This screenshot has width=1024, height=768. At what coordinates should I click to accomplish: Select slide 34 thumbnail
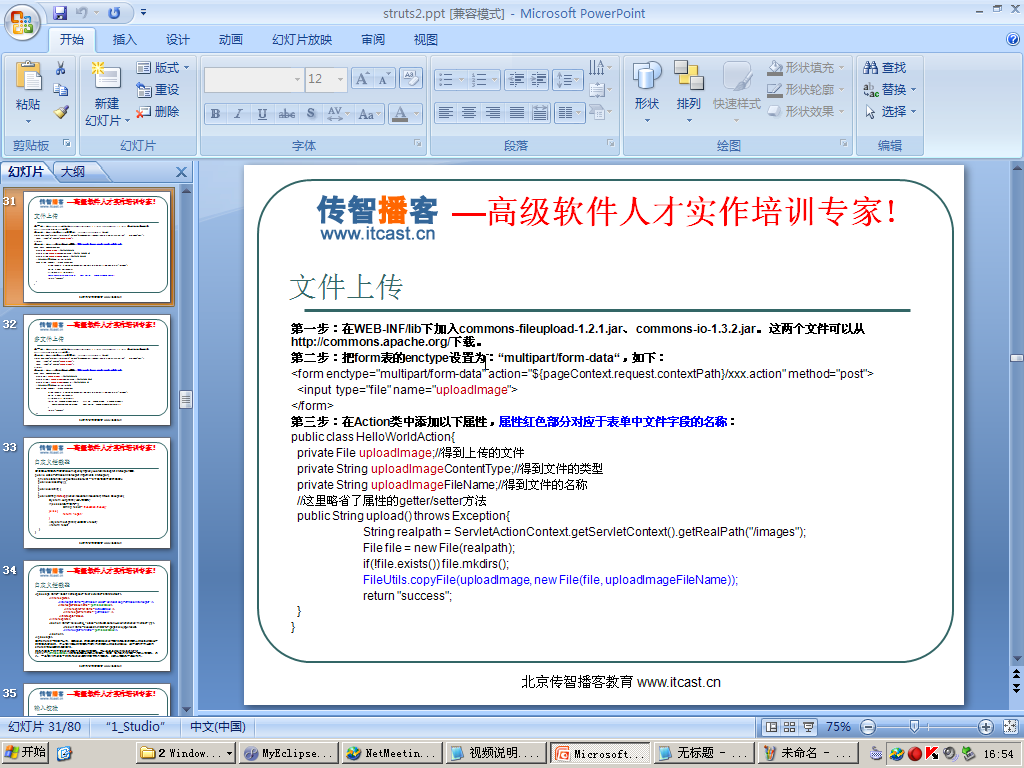click(x=97, y=616)
